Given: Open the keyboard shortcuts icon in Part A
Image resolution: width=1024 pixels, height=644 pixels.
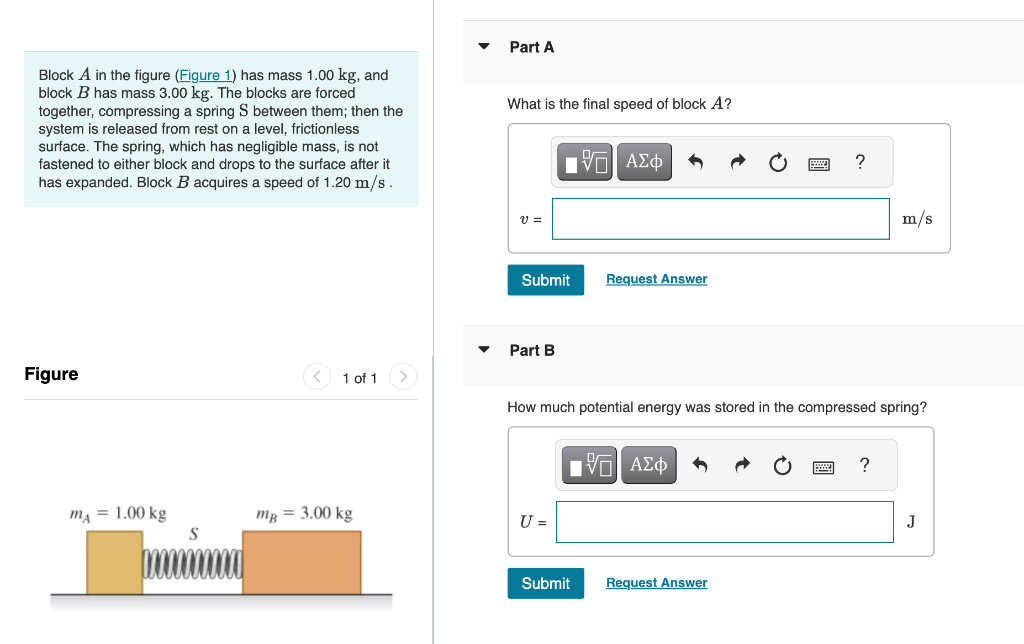Looking at the screenshot, I should (x=818, y=162).
